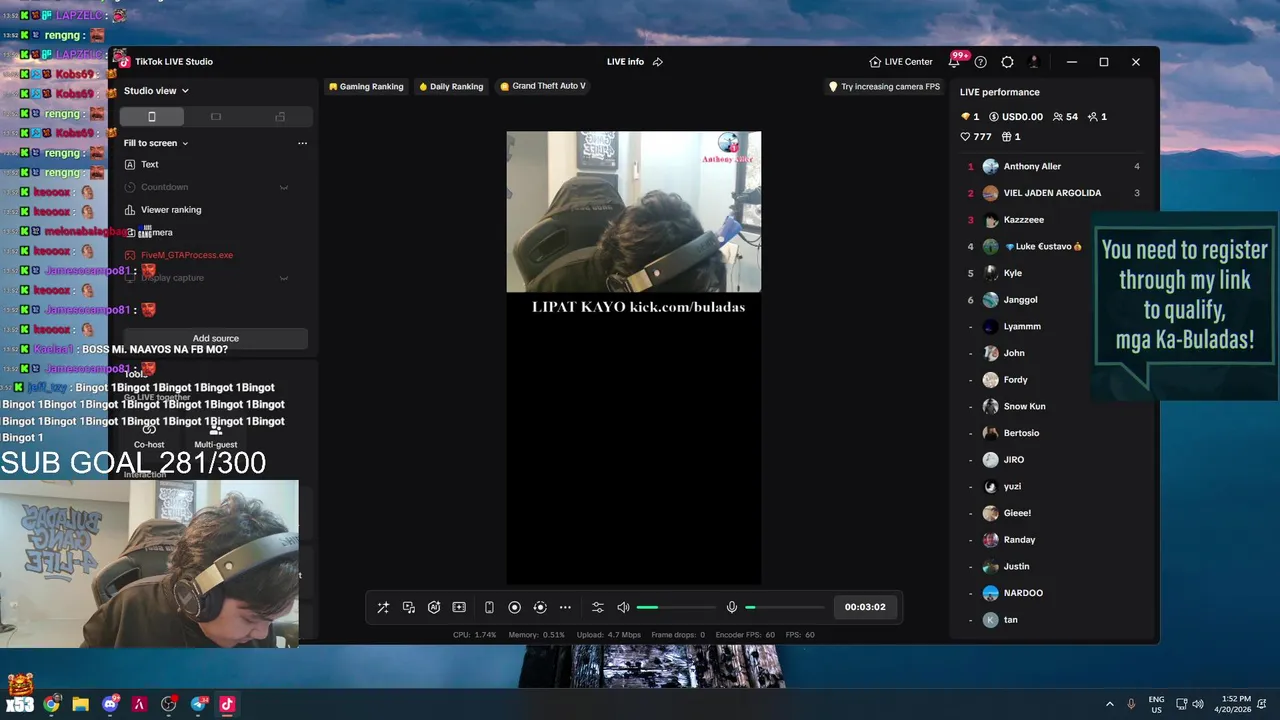Open the help question mark icon

pyautogui.click(x=981, y=62)
